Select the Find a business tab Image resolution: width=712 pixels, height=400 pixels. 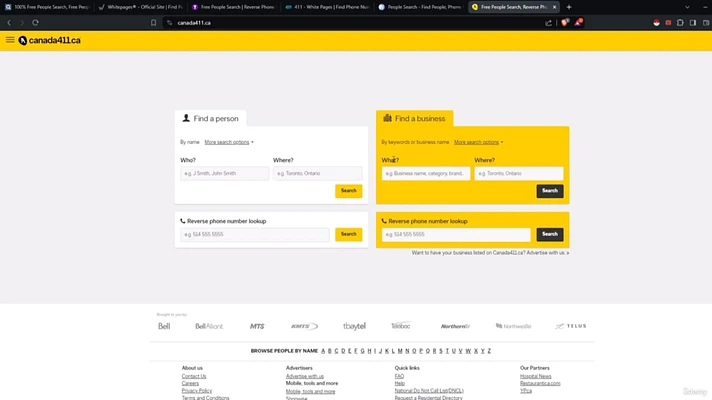[x=414, y=118]
